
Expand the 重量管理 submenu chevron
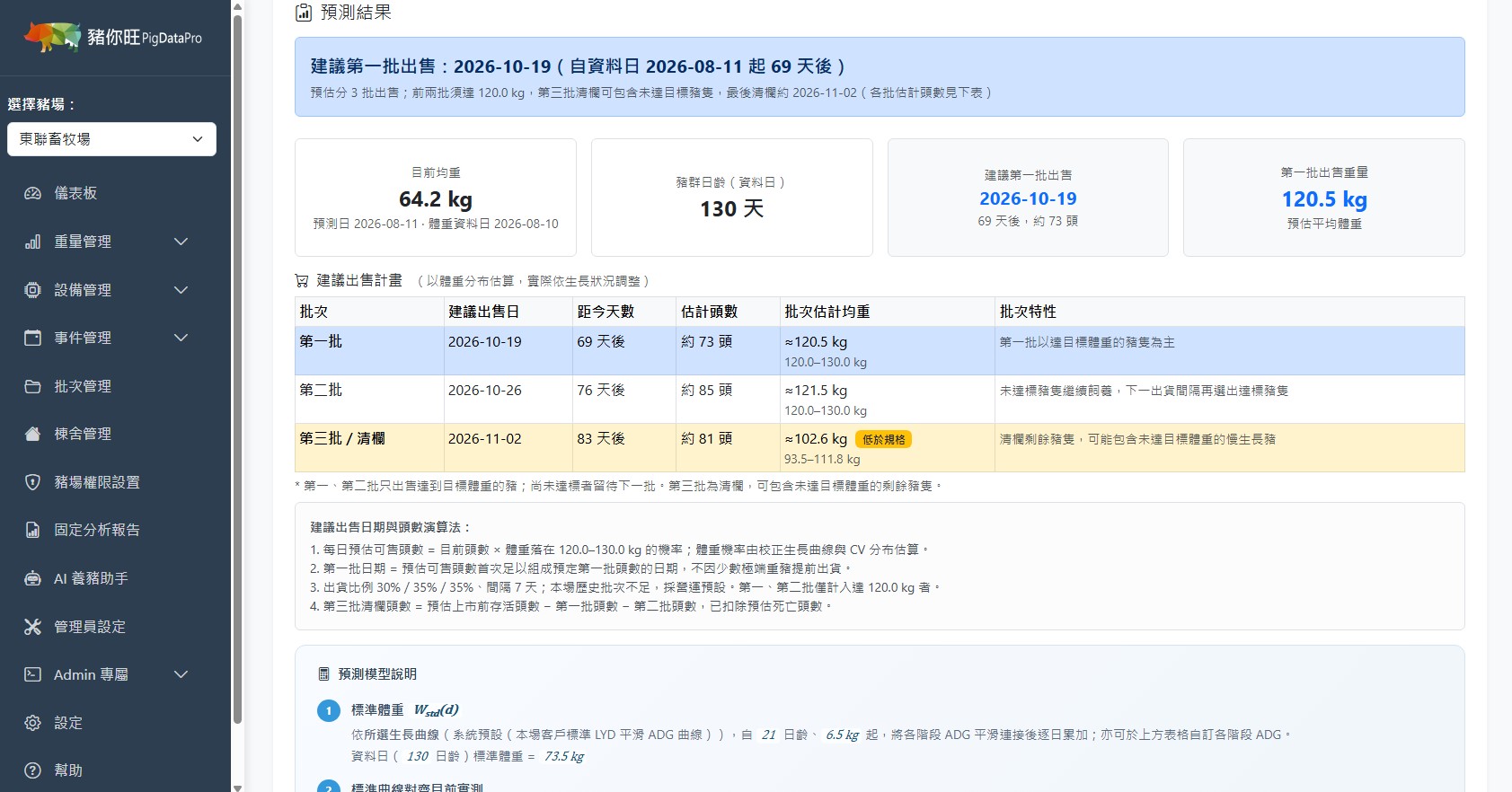[181, 242]
